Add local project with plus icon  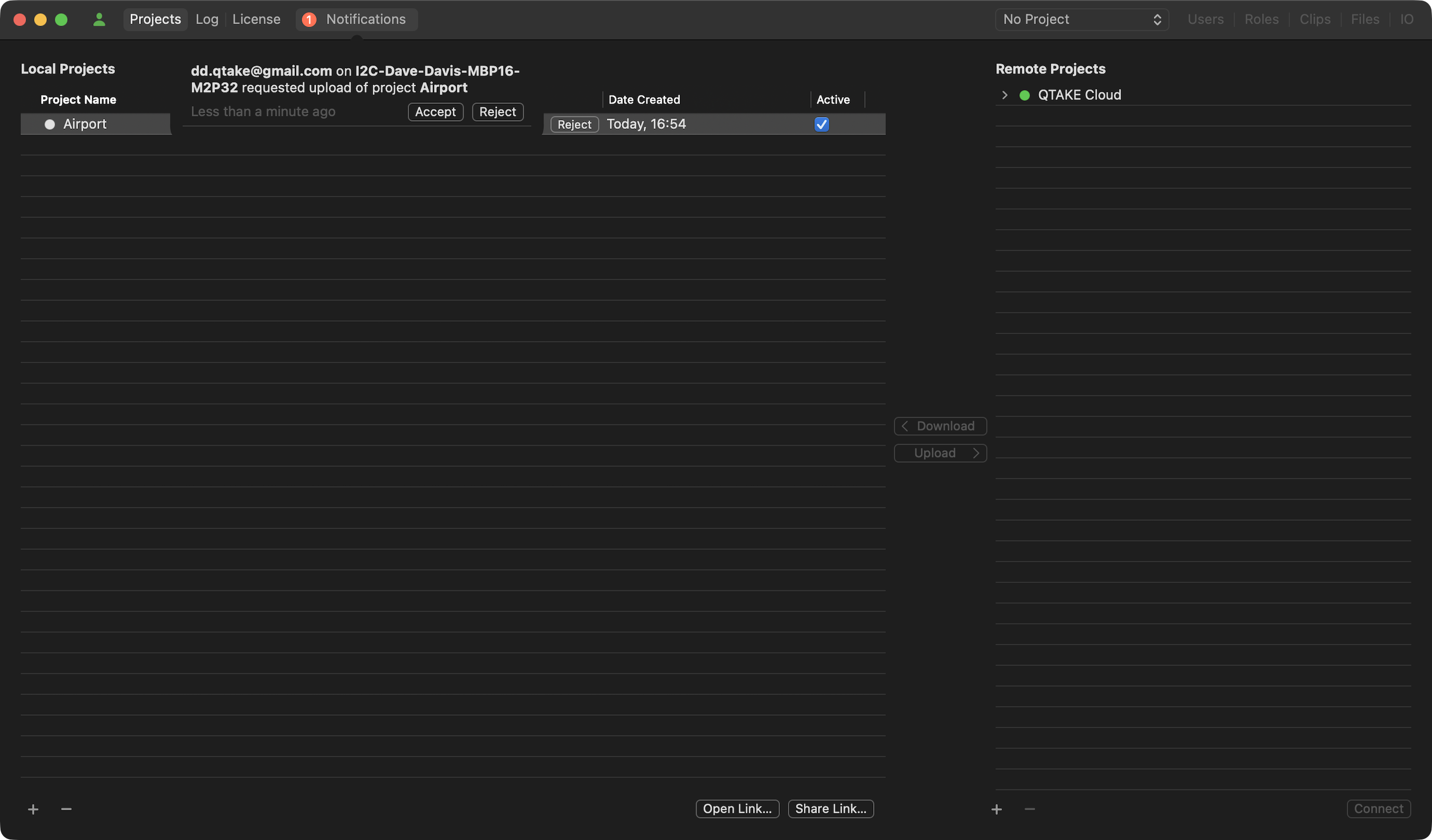[33, 809]
